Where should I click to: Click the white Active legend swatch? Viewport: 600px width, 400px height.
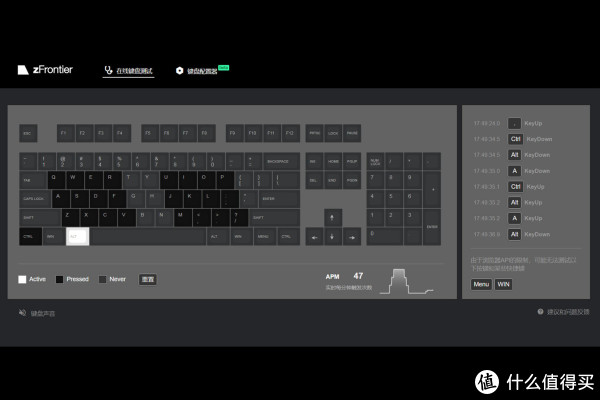point(22,279)
